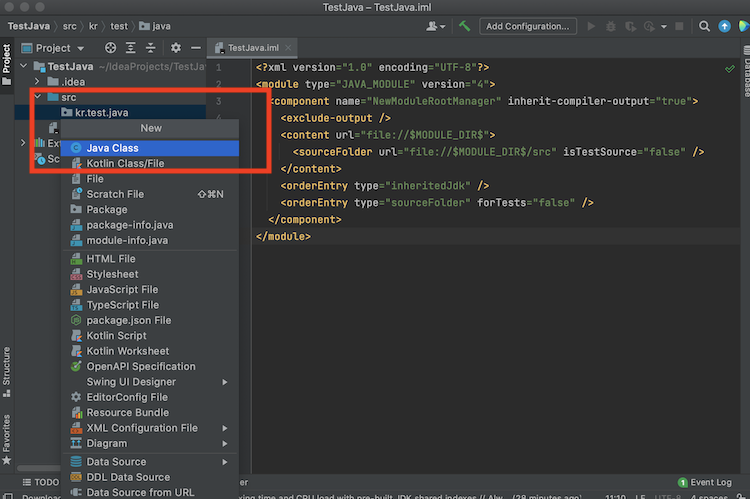Expand the External Libraries node
The width and height of the screenshot is (750, 499).
(x=22, y=143)
